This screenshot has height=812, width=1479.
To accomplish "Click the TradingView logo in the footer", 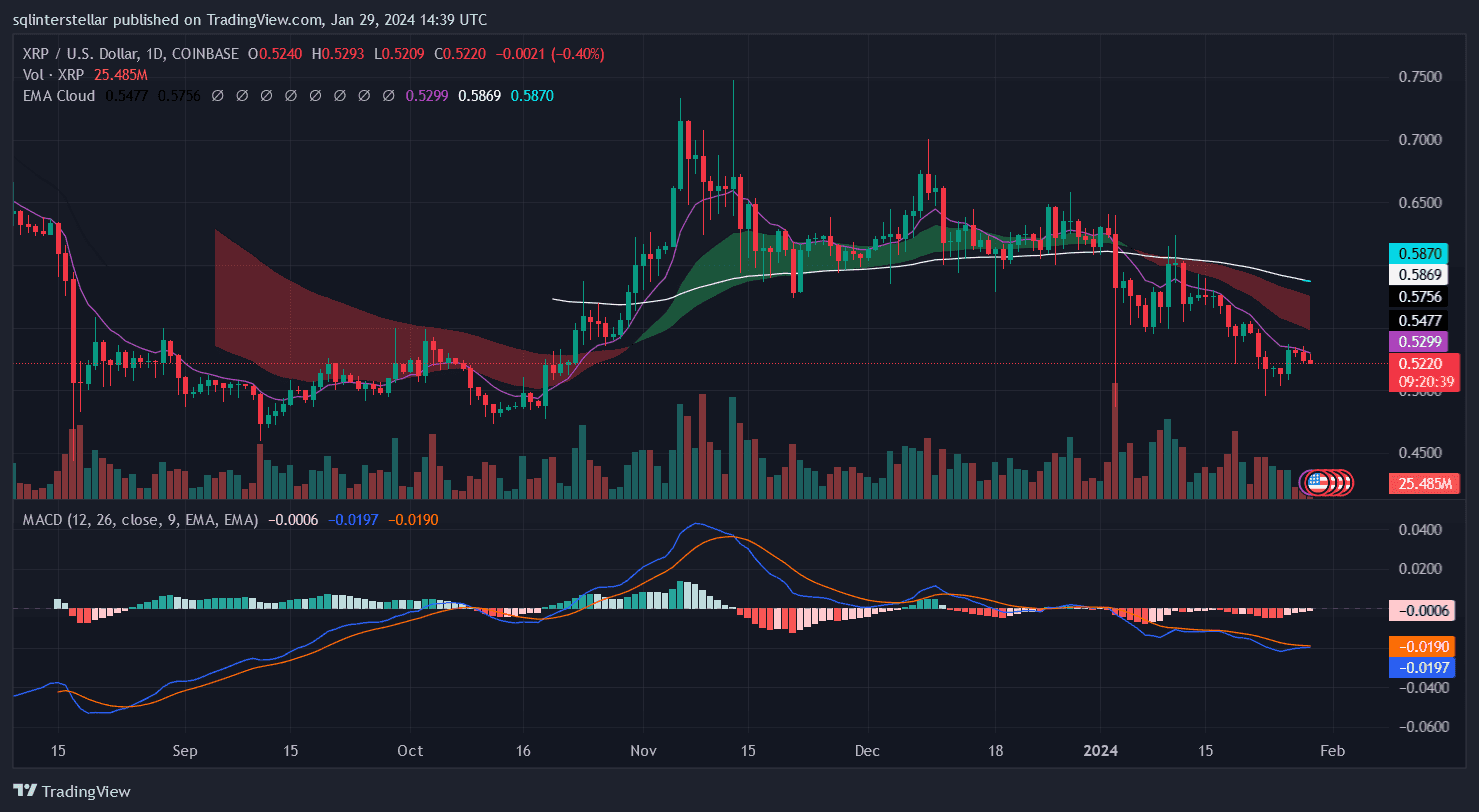I will coord(71,791).
